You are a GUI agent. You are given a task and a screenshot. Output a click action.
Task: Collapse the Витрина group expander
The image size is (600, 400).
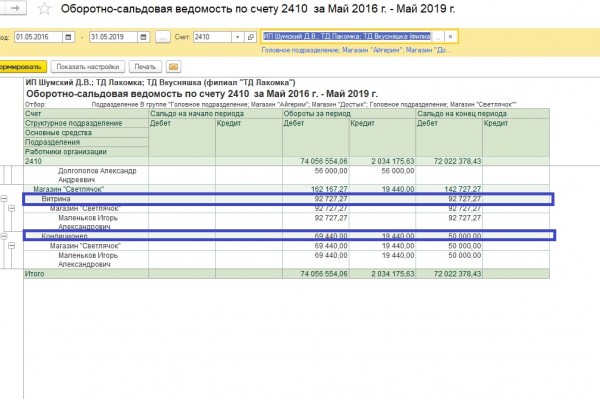click(4, 198)
